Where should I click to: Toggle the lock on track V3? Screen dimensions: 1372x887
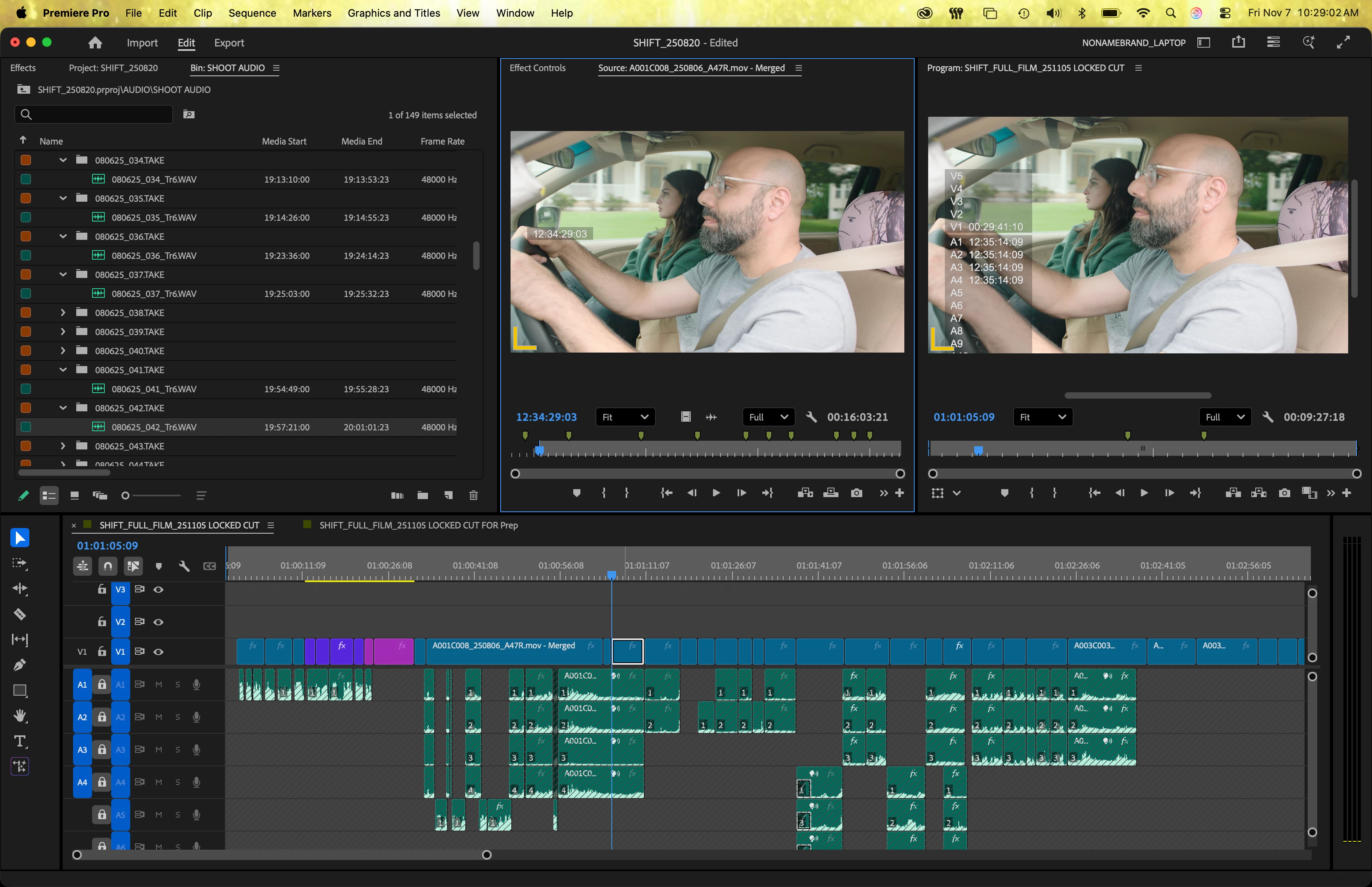(102, 589)
